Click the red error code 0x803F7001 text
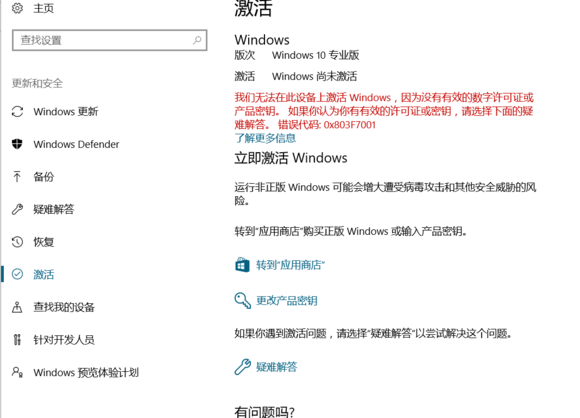 [350, 125]
